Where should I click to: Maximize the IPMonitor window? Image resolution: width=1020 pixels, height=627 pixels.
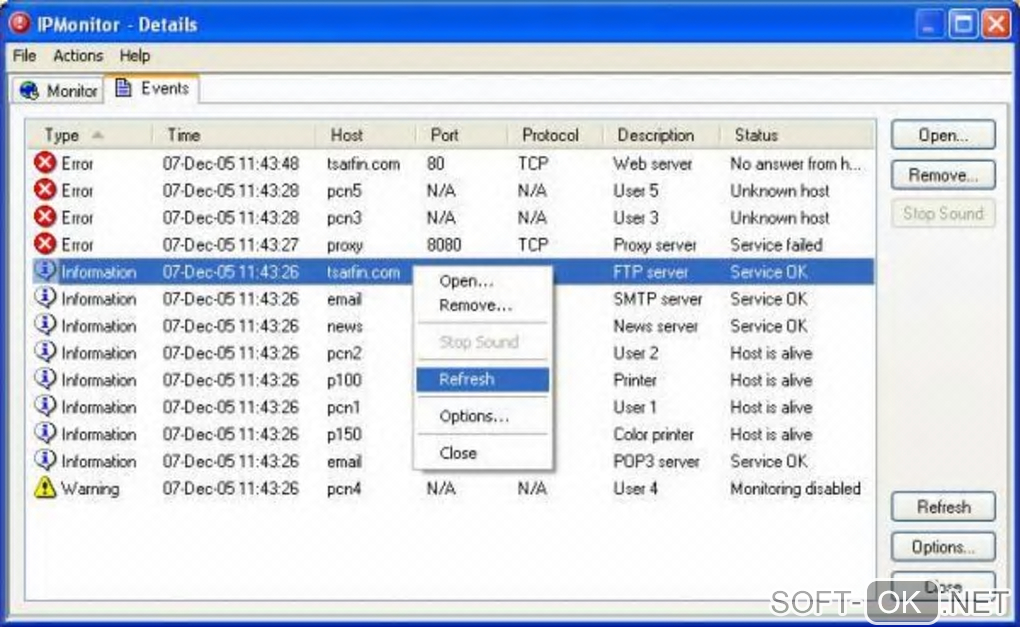[963, 25]
